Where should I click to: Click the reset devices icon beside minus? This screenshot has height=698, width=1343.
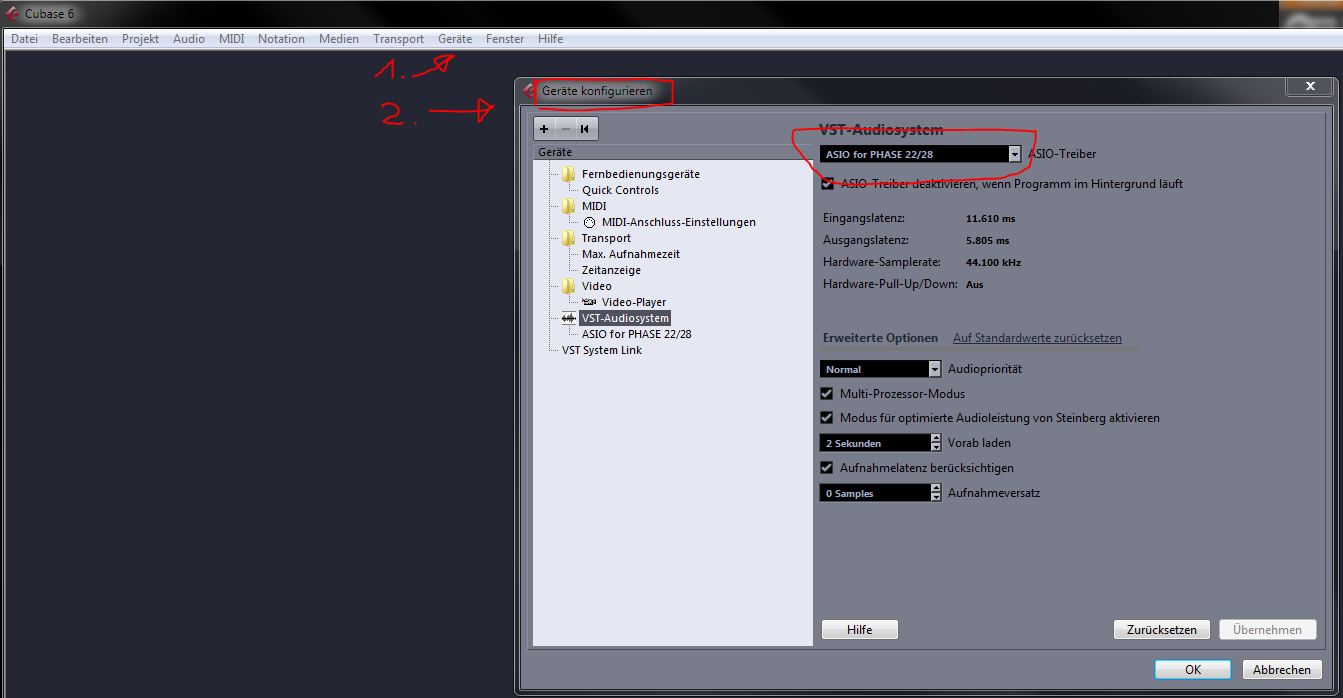585,129
